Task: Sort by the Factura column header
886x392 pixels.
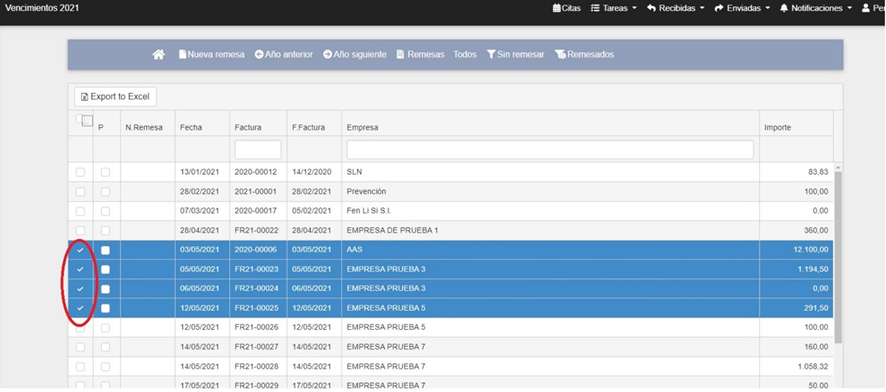Action: tap(248, 128)
